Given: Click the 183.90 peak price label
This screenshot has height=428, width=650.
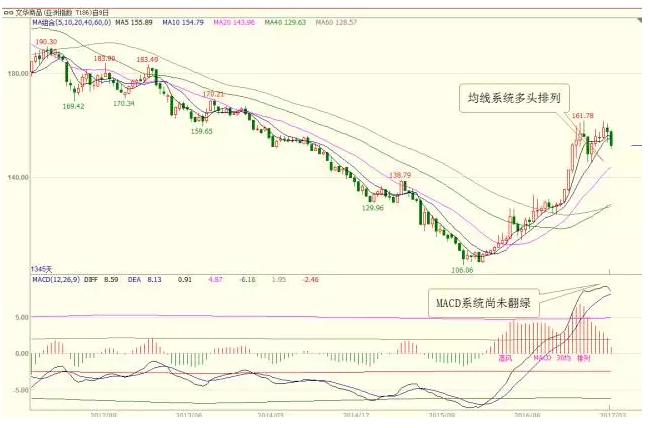Looking at the screenshot, I should [x=104, y=59].
